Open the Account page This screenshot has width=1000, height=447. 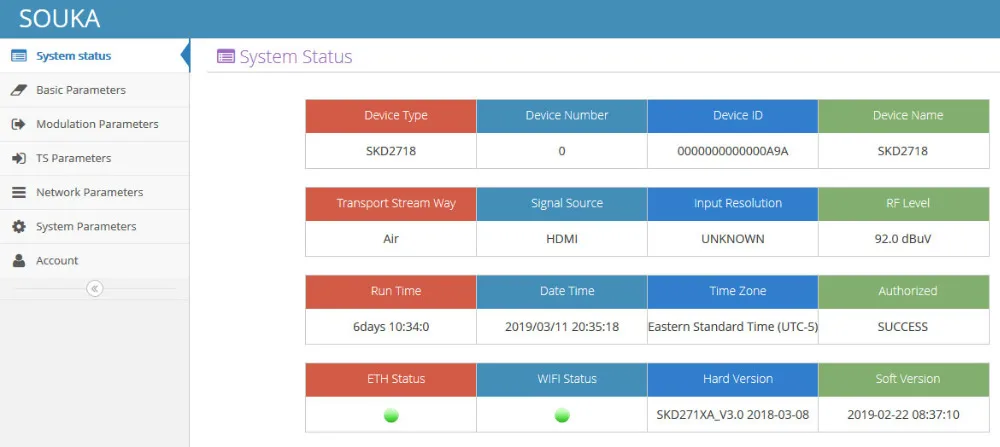pyautogui.click(x=94, y=260)
